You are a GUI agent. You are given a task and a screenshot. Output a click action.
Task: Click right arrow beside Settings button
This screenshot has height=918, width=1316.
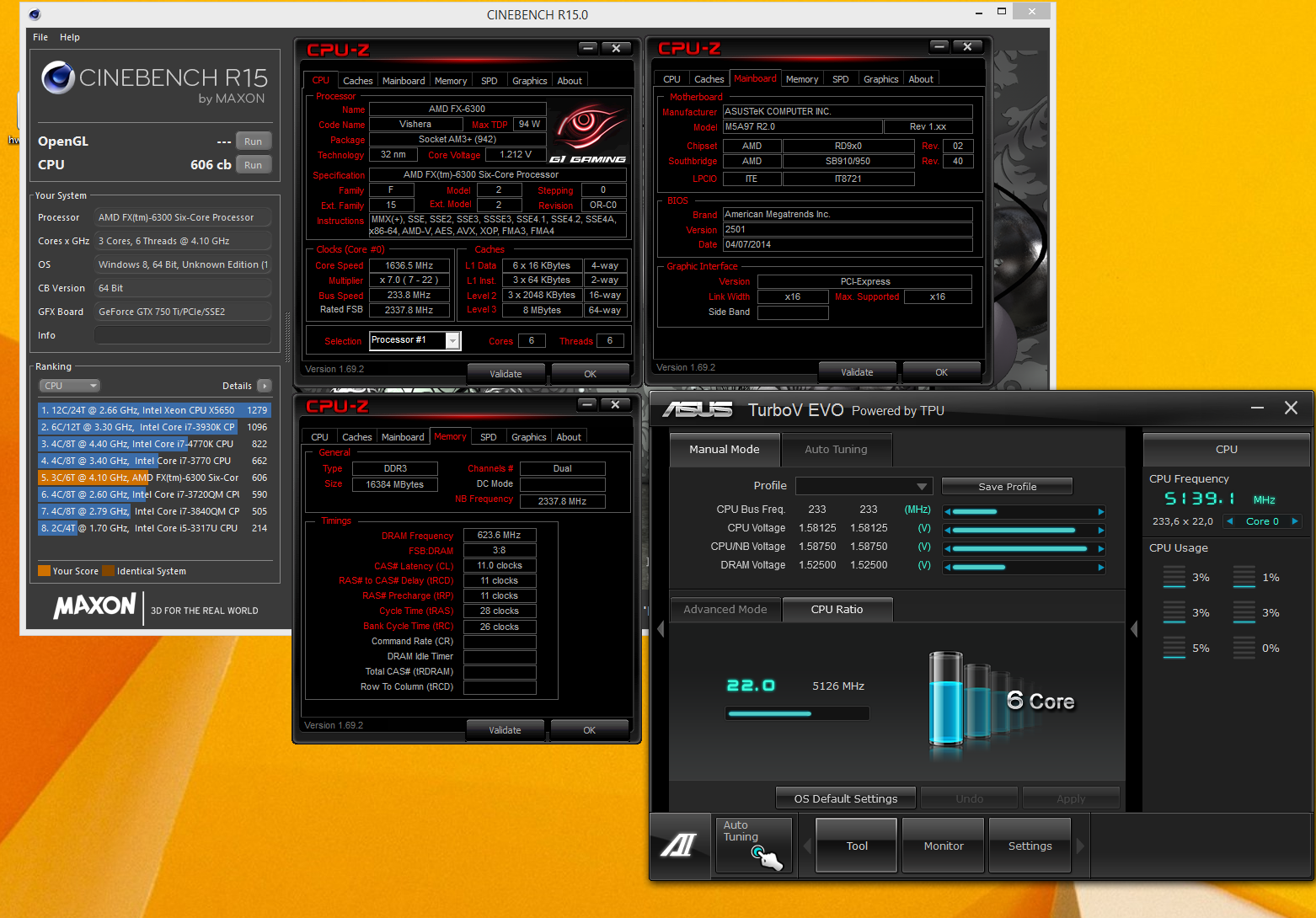click(x=1080, y=846)
